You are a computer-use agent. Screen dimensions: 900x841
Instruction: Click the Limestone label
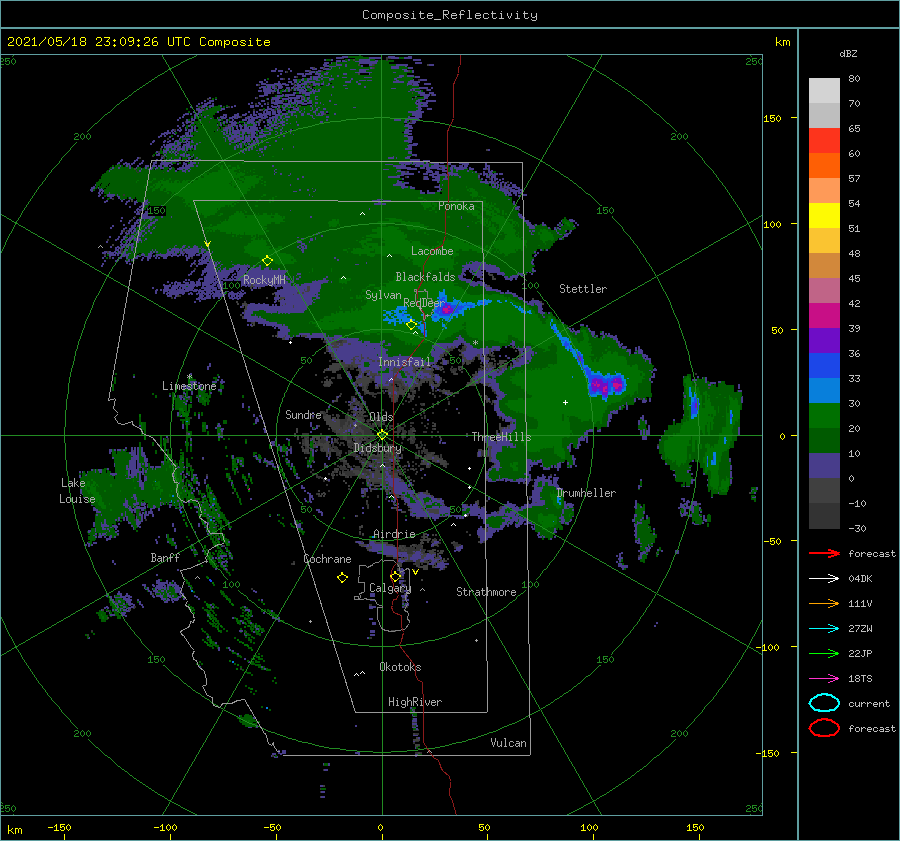click(189, 386)
